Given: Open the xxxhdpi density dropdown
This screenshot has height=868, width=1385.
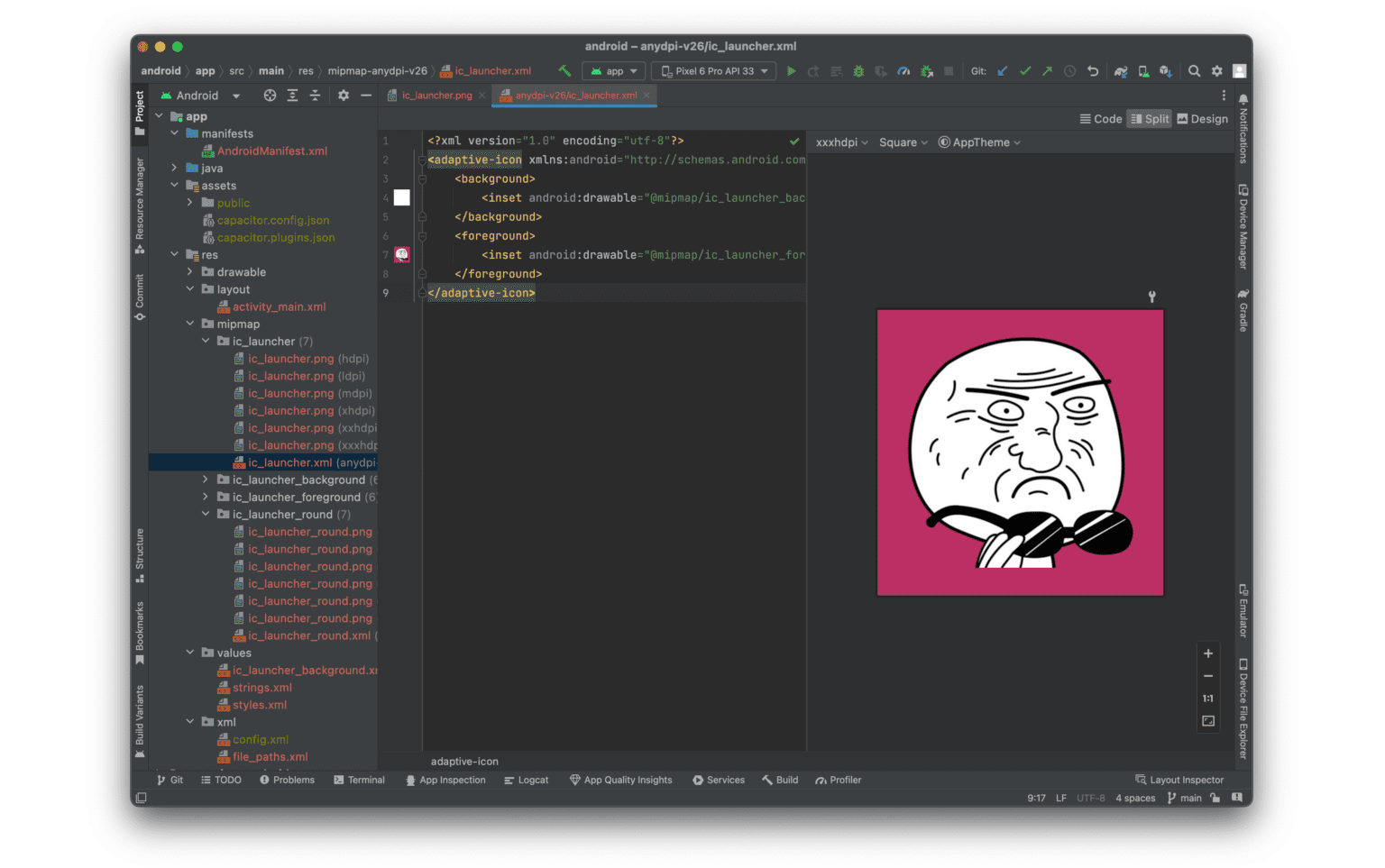Looking at the screenshot, I should (x=841, y=142).
